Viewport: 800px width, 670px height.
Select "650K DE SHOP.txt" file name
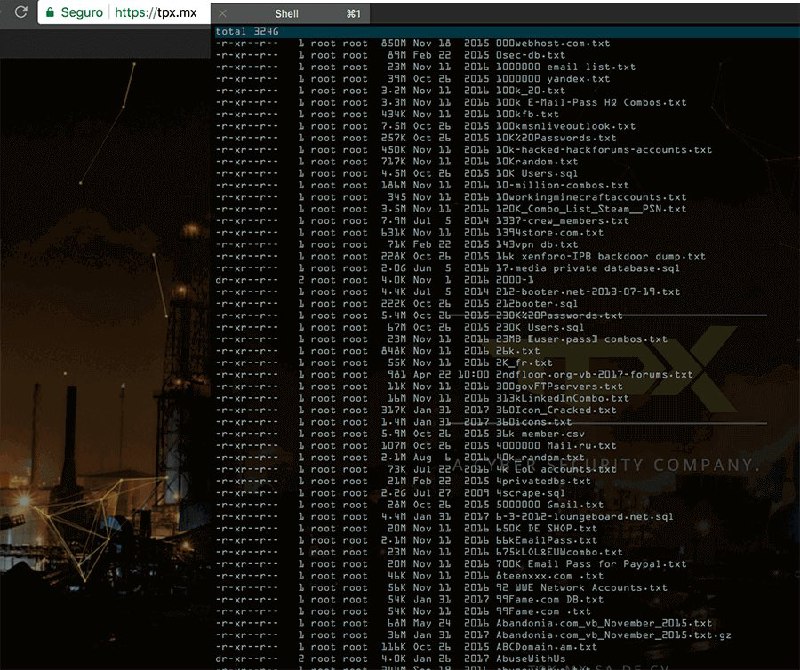coord(546,528)
